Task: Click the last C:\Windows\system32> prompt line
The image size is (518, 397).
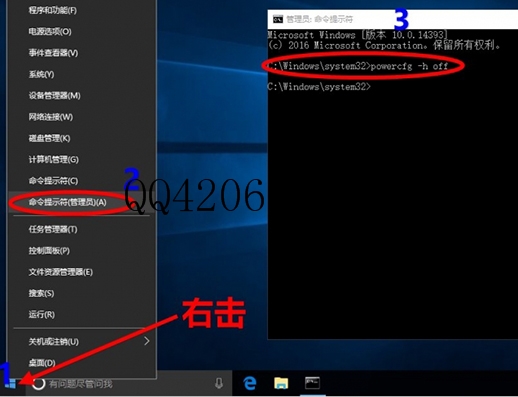Action: (319, 87)
